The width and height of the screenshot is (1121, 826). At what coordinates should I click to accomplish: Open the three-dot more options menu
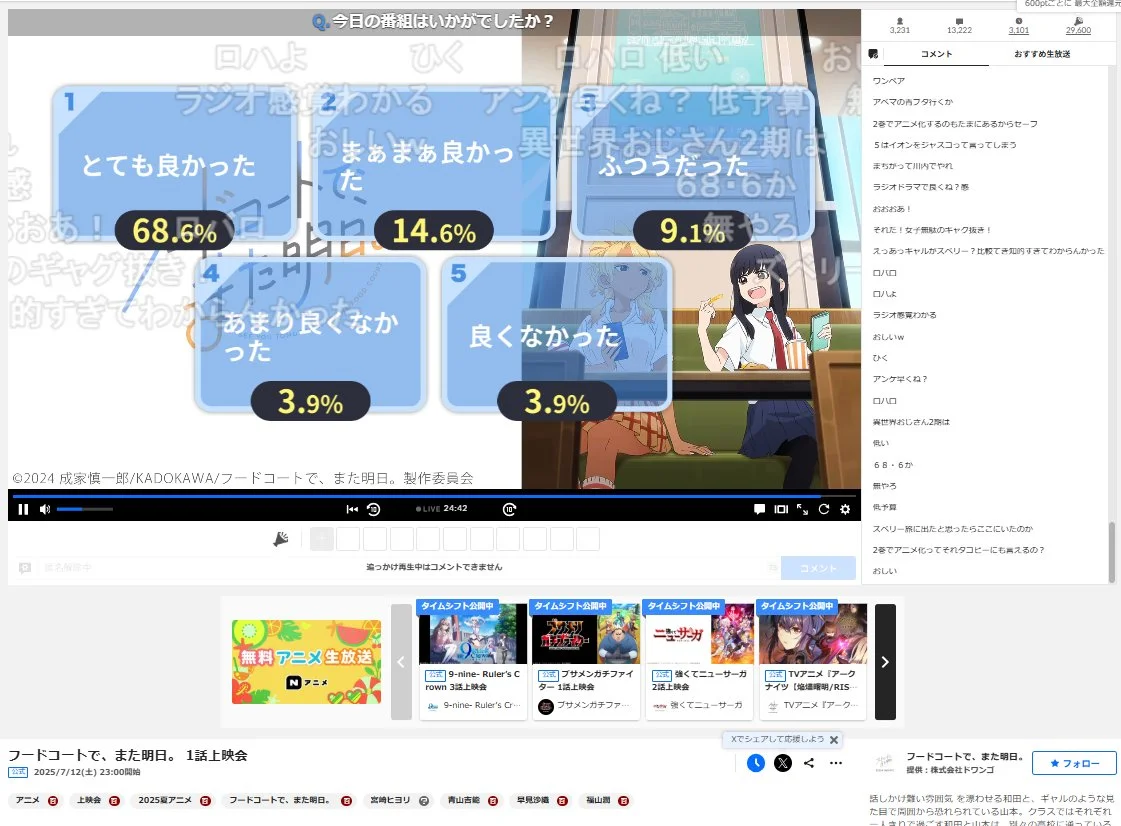click(836, 763)
